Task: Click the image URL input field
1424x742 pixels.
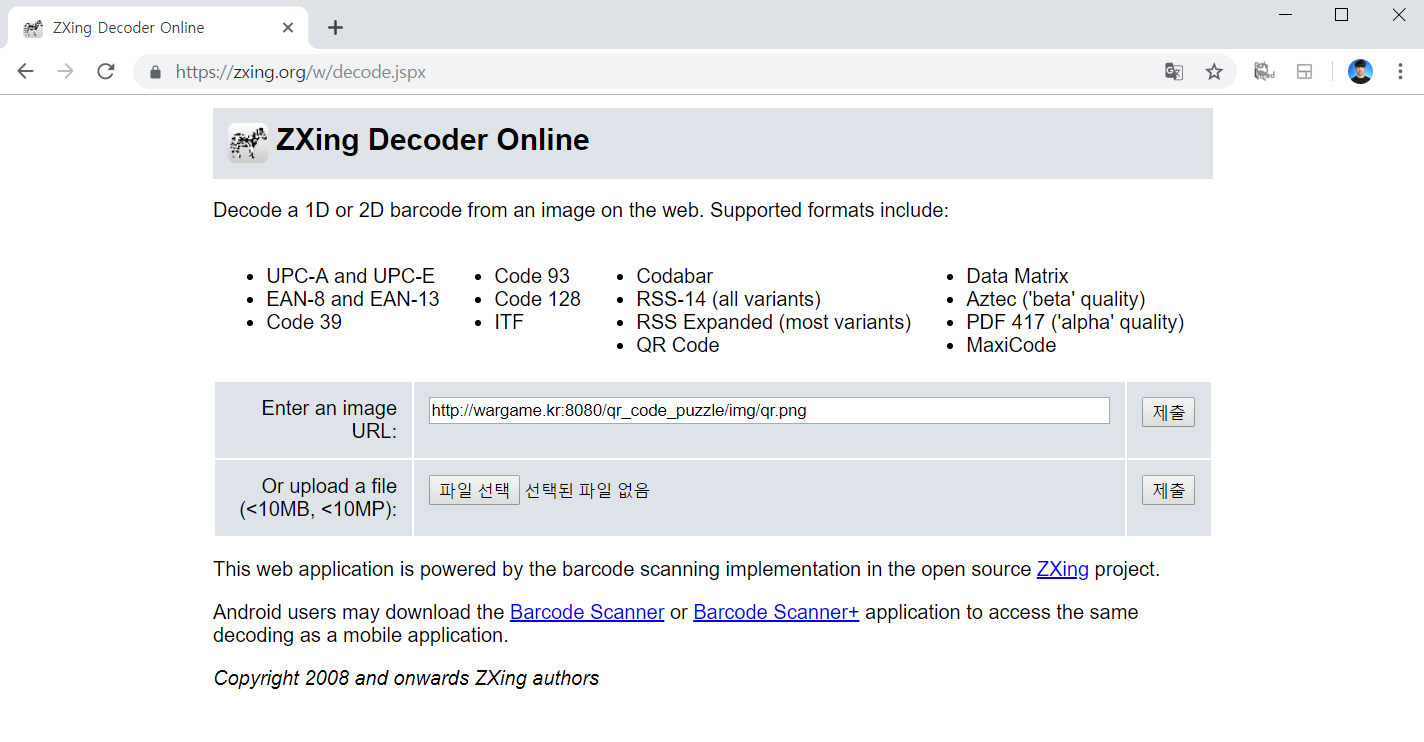Action: [x=769, y=410]
